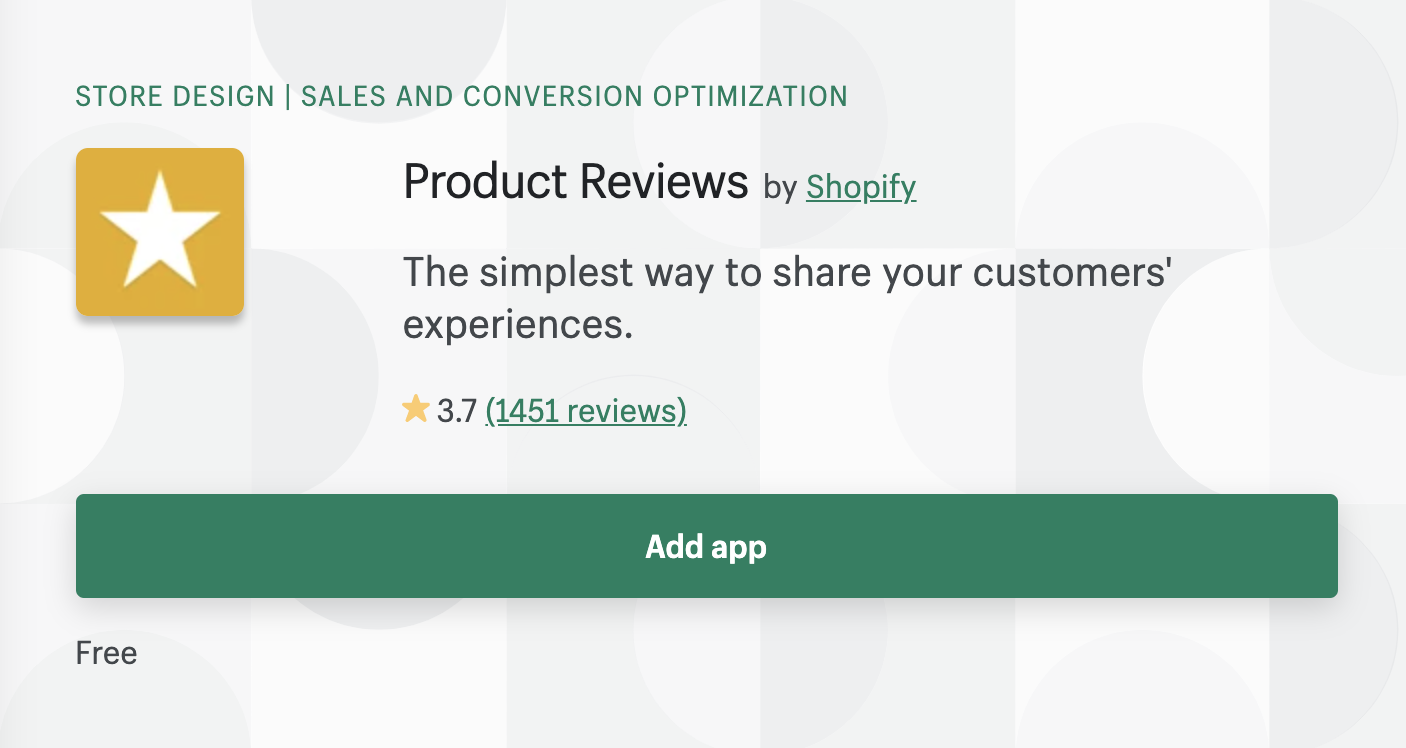Click the Free pricing label

pos(107,654)
